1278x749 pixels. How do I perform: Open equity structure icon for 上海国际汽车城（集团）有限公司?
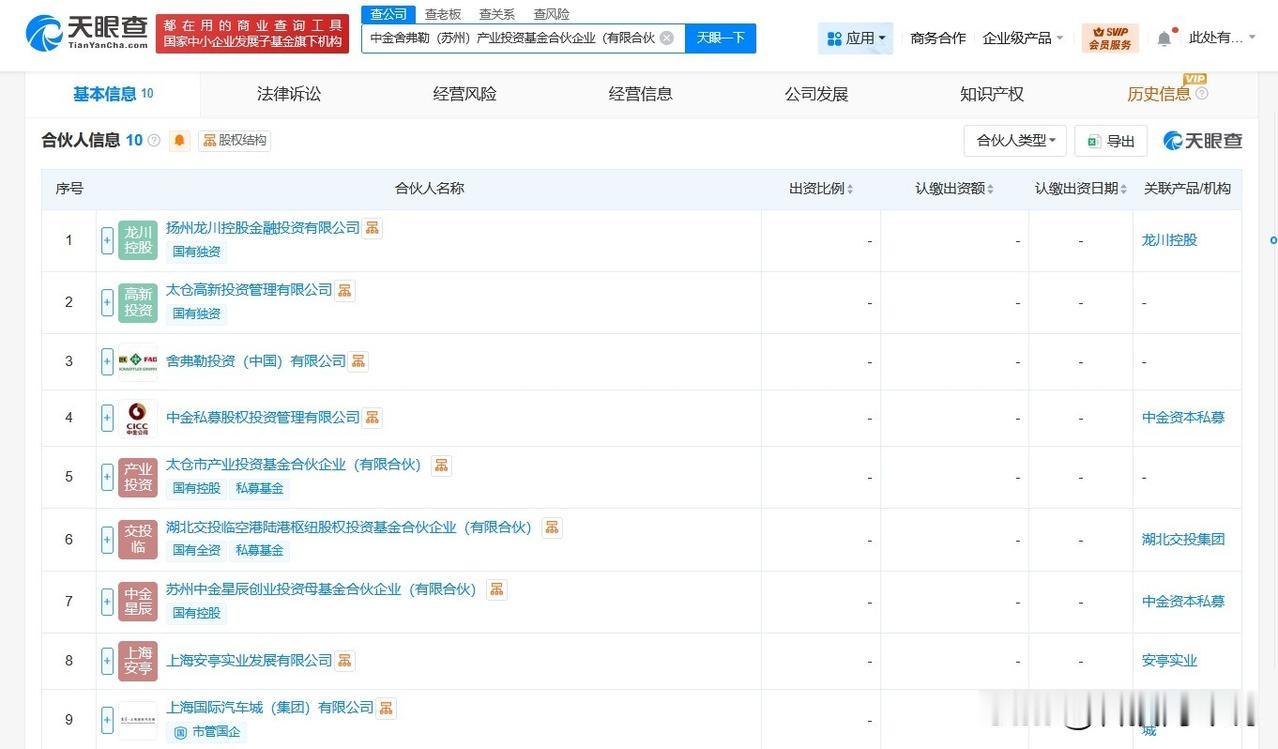386,708
